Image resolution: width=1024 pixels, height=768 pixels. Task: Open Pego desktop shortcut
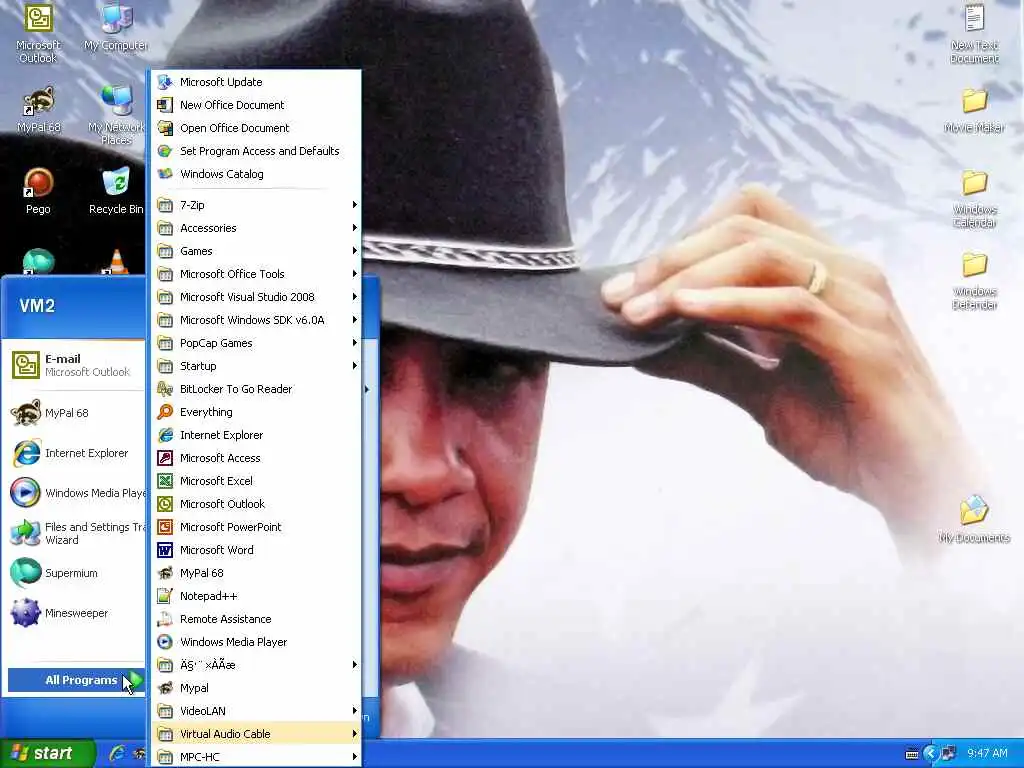click(38, 191)
